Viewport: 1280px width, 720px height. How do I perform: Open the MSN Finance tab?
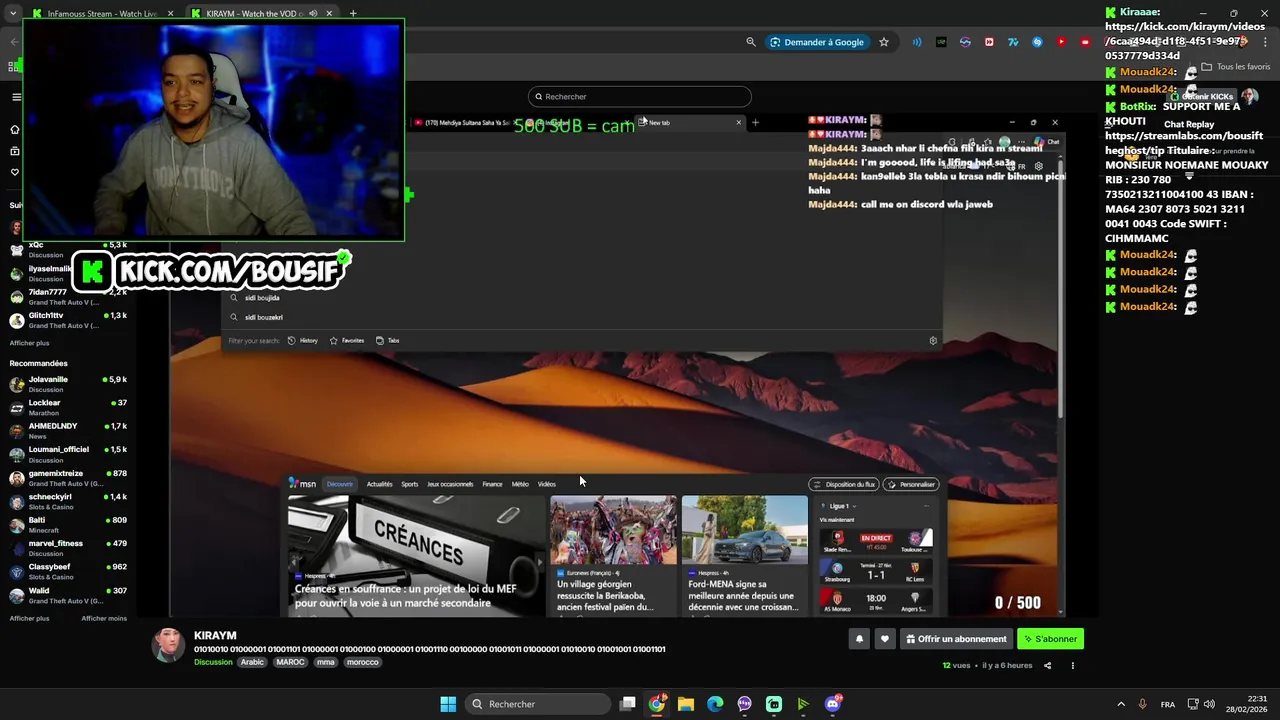(492, 484)
